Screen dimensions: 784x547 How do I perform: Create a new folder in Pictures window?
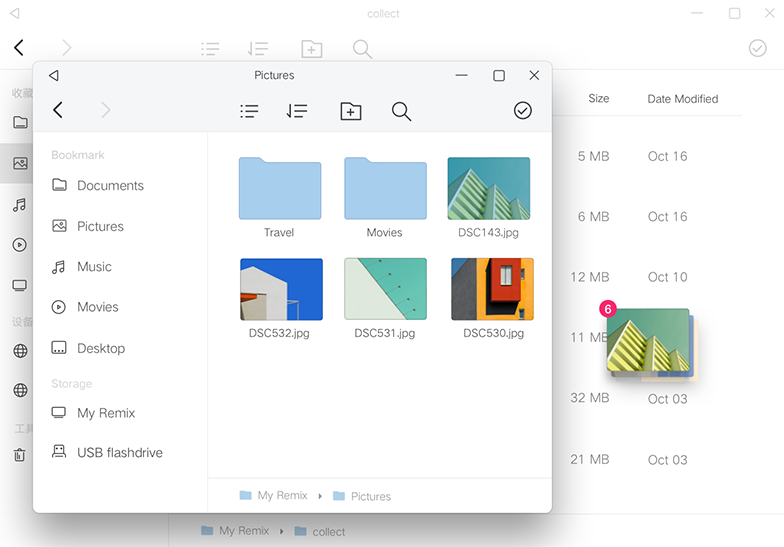350,111
